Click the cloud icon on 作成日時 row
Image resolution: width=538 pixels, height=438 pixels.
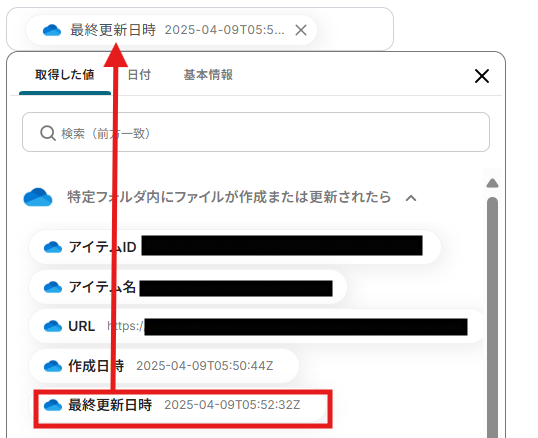click(x=53, y=366)
